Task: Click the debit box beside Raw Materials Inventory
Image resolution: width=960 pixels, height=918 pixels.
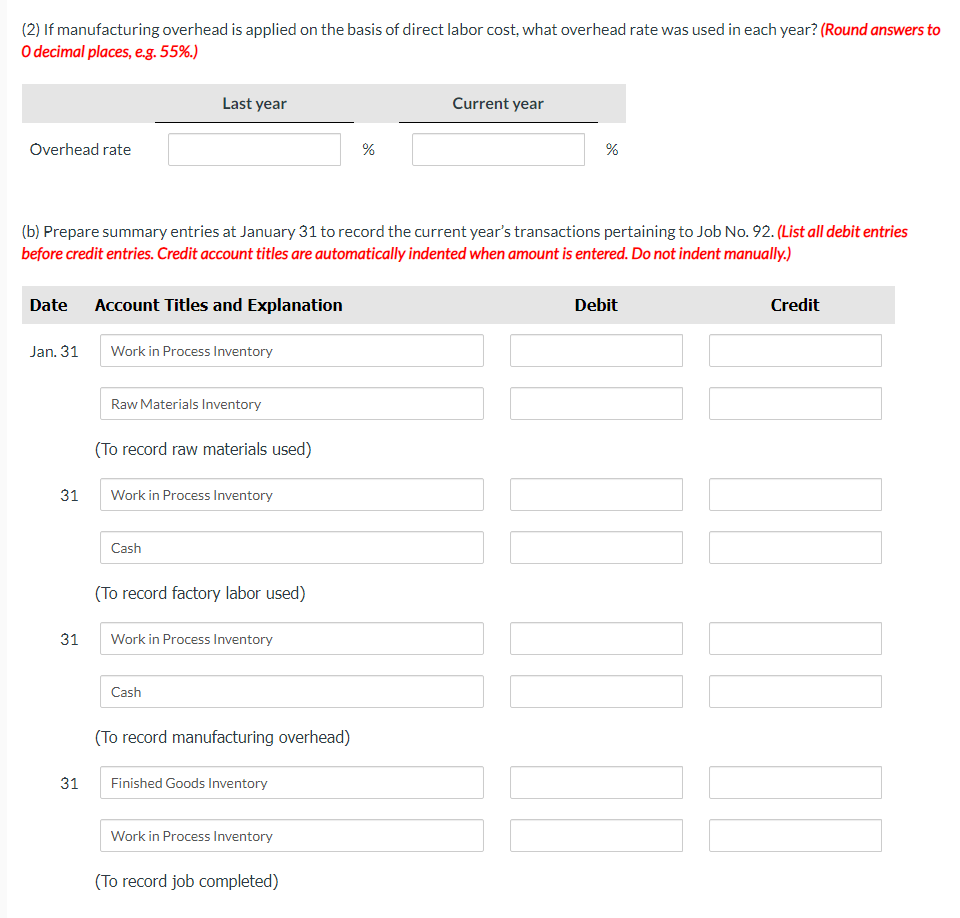Action: pyautogui.click(x=595, y=403)
